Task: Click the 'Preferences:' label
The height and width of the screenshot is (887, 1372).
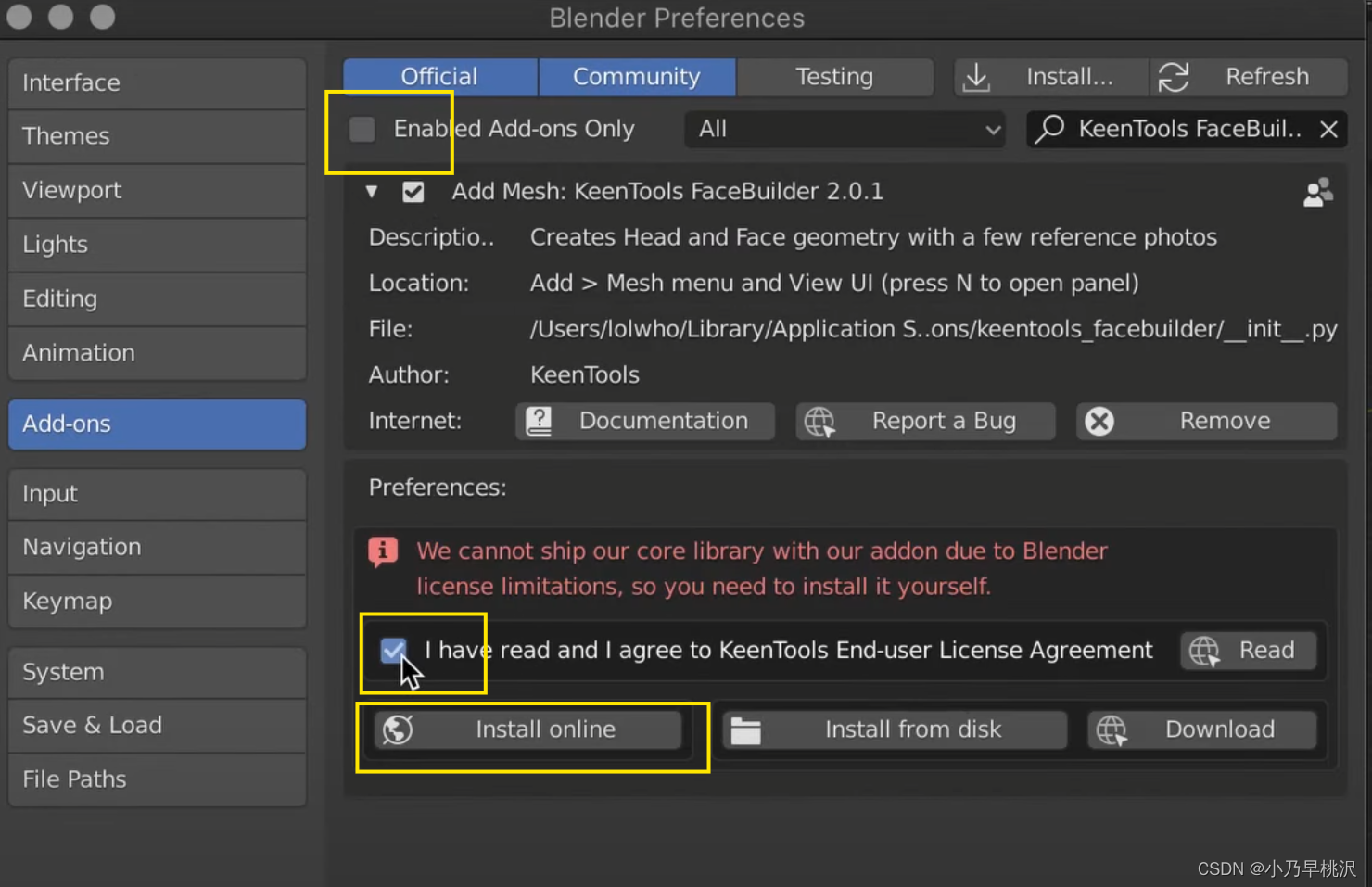Action: click(x=438, y=488)
